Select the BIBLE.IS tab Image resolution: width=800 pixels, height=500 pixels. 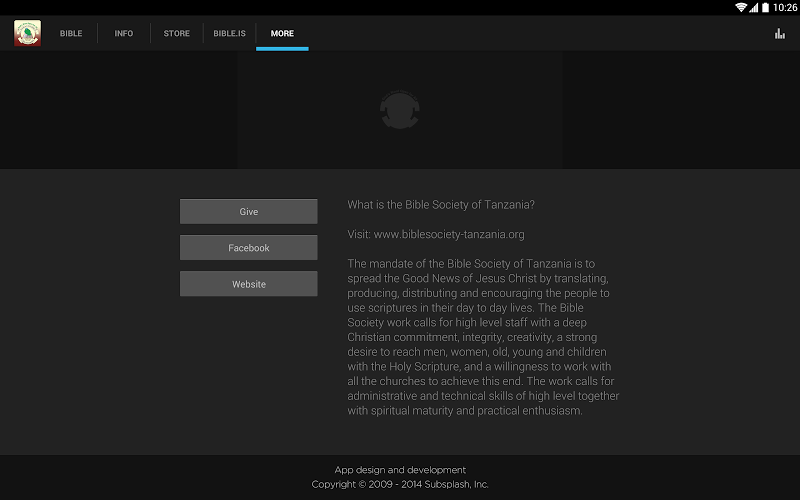click(230, 33)
